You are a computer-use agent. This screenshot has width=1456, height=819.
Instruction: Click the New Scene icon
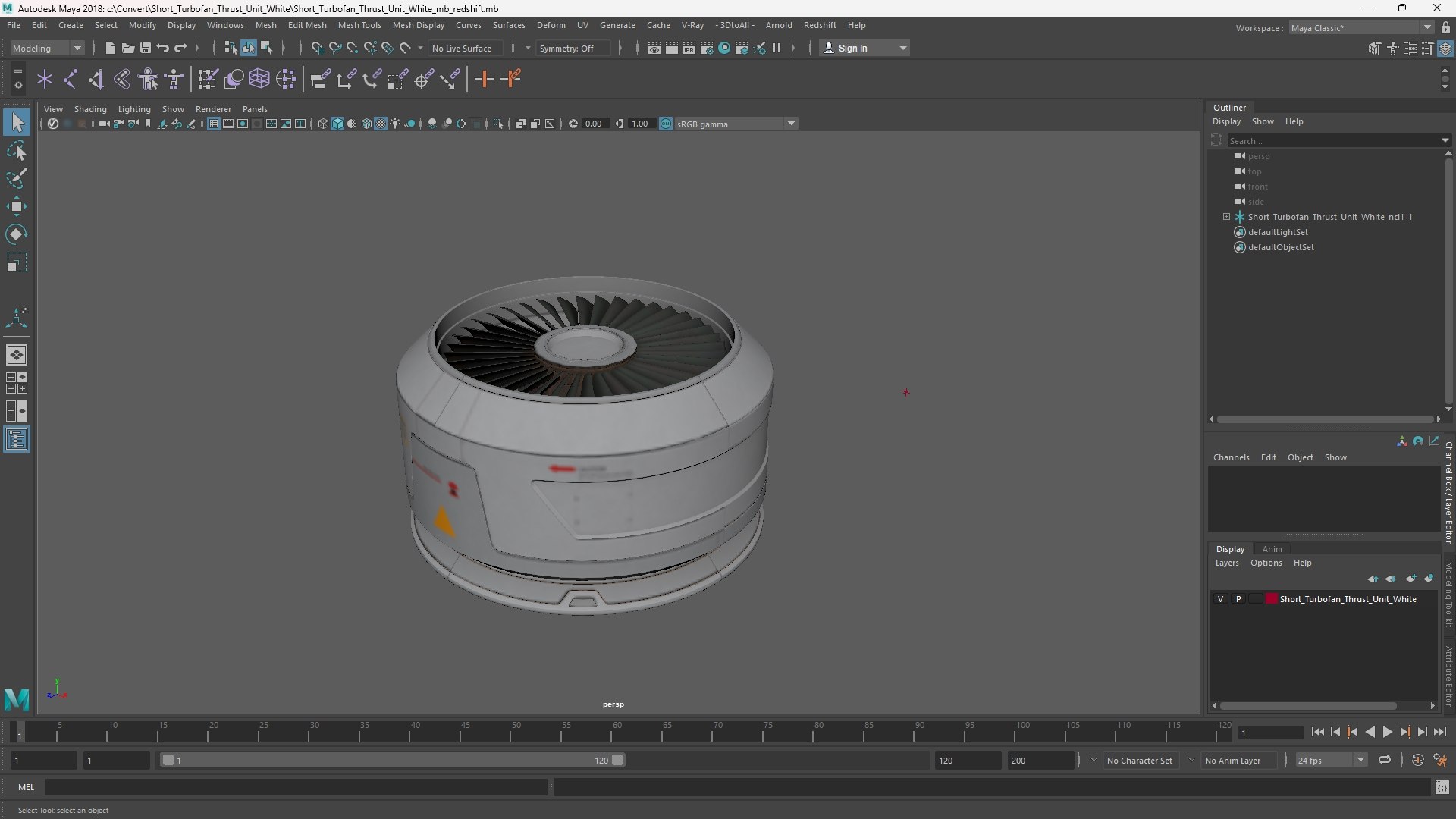tap(111, 48)
